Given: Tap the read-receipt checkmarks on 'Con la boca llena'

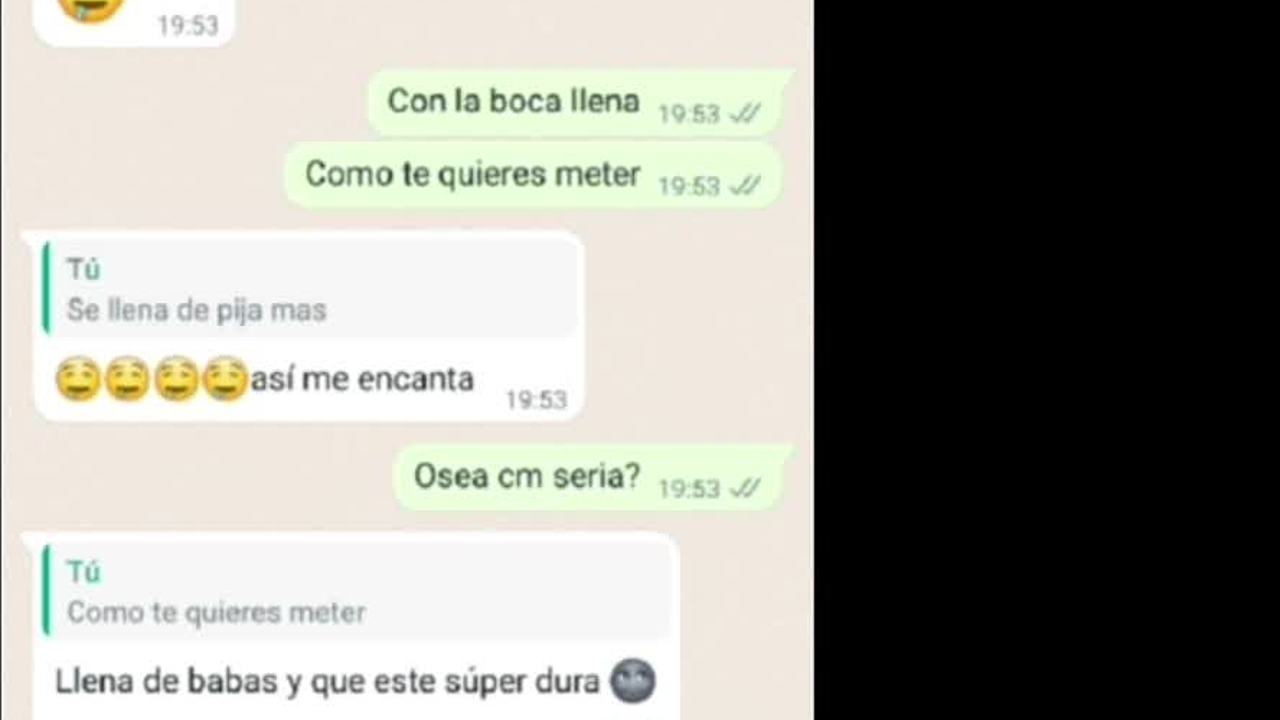Looking at the screenshot, I should coord(744,114).
